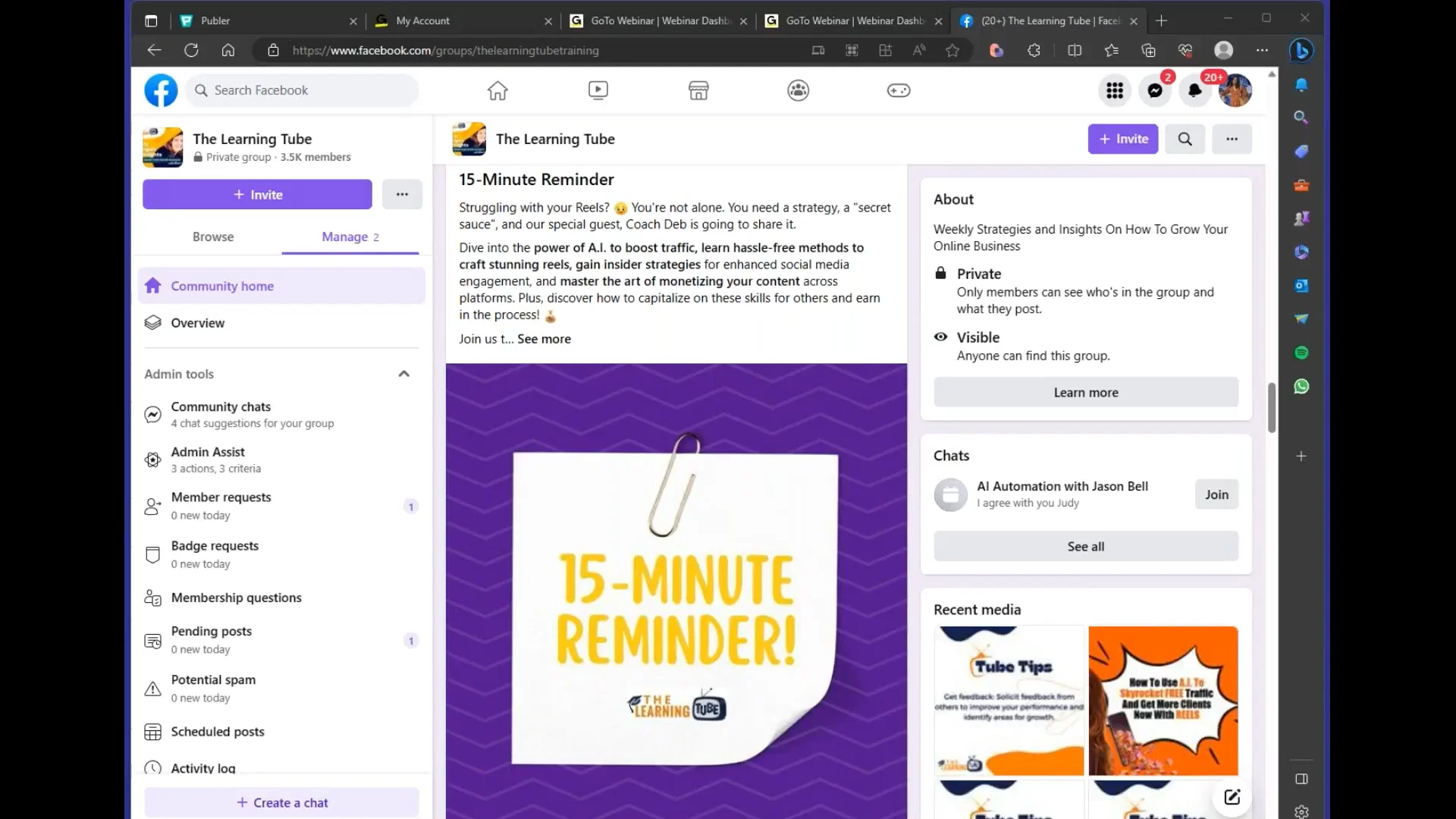Viewport: 1456px width, 819px height.
Task: Click the page vertical scrollbar thumb
Action: (x=1272, y=408)
